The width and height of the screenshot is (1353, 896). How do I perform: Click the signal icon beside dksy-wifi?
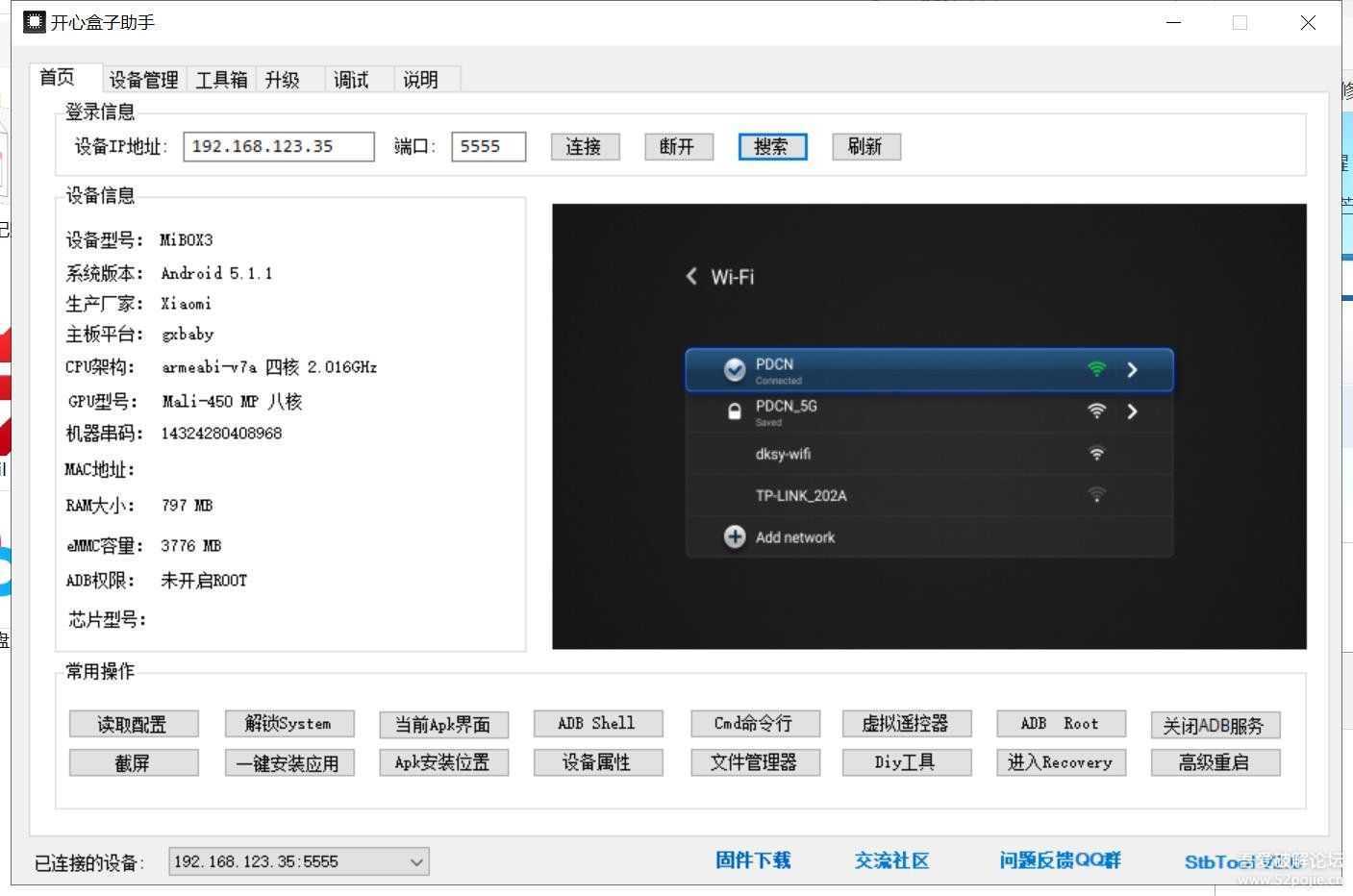point(1096,453)
